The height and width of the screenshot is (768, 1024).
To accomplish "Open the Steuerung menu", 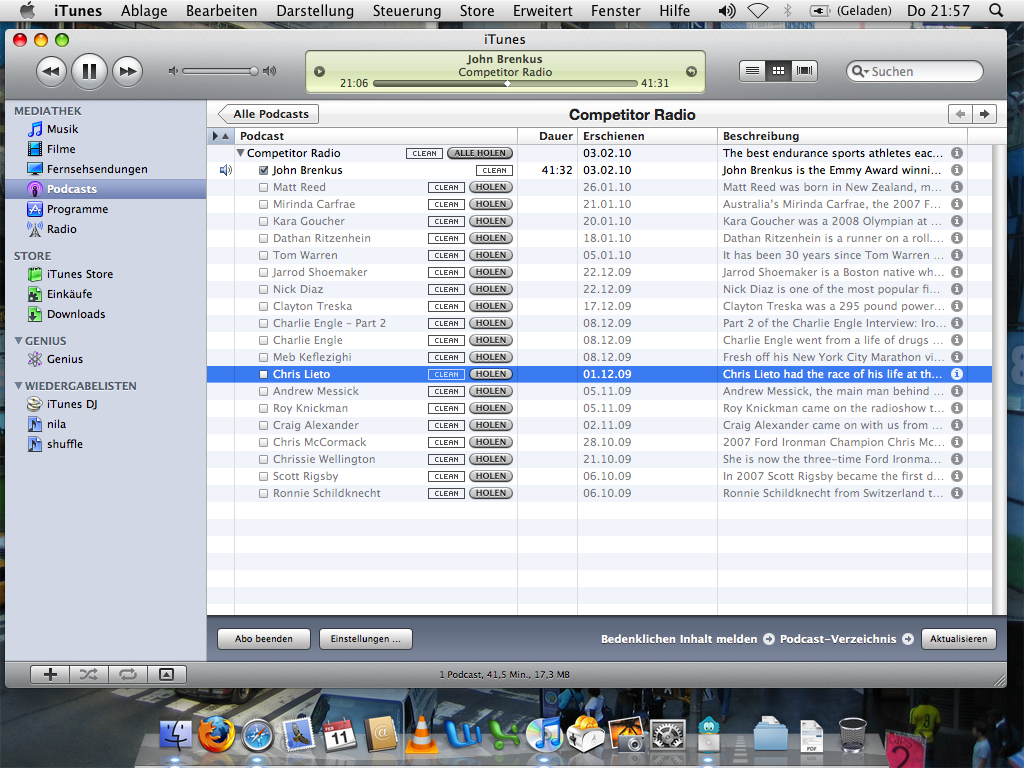I will [x=407, y=10].
